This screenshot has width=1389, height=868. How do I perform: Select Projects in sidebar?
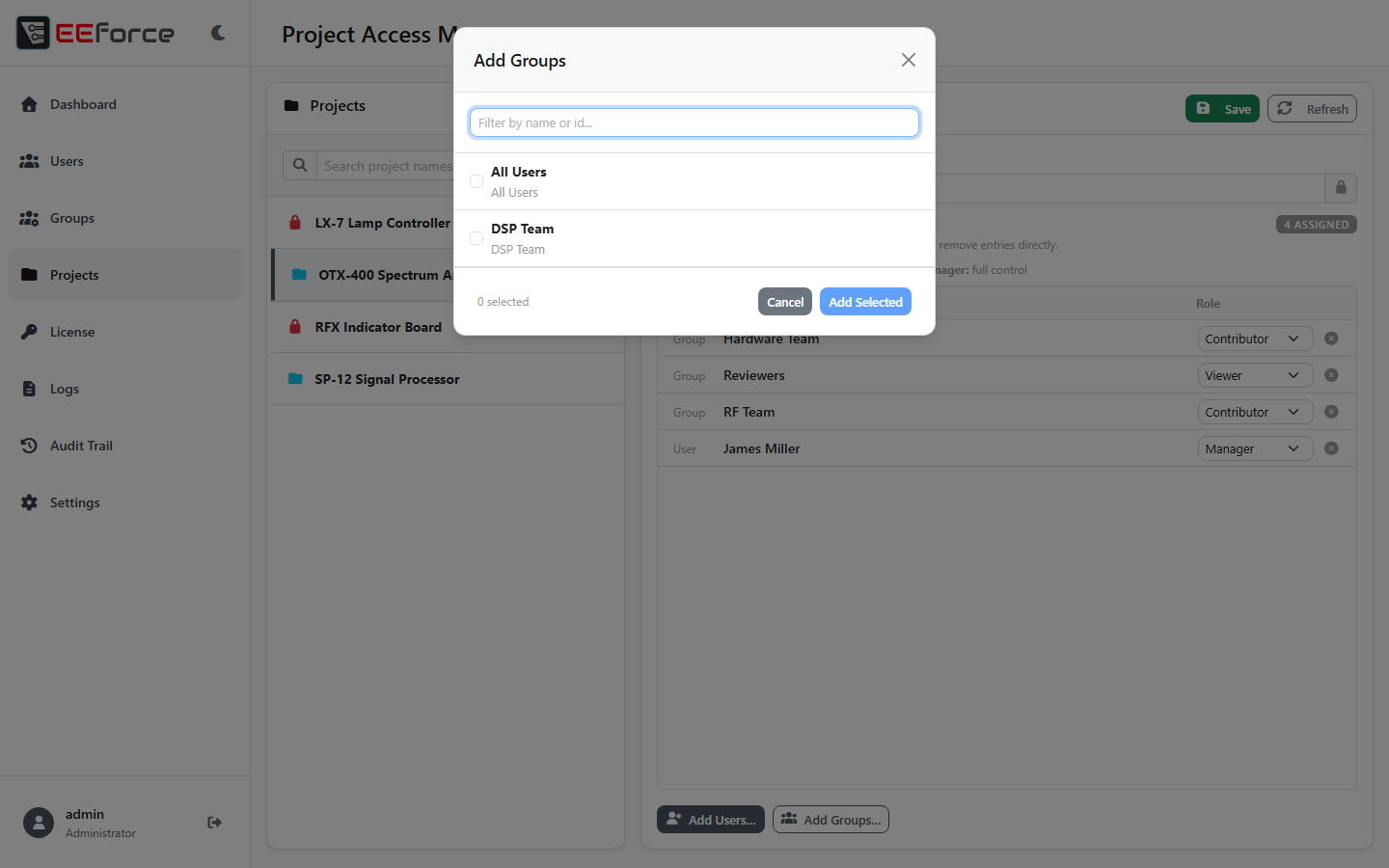point(124,275)
